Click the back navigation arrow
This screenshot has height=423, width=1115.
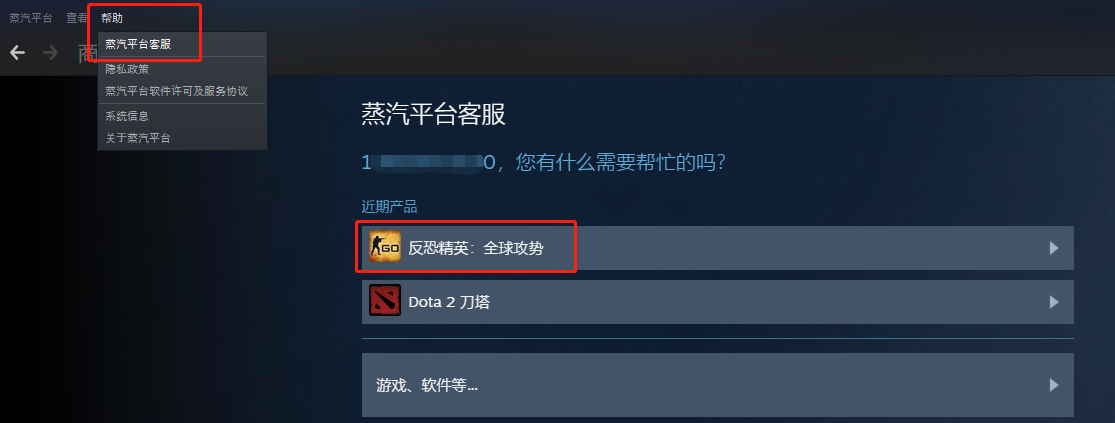point(17,53)
